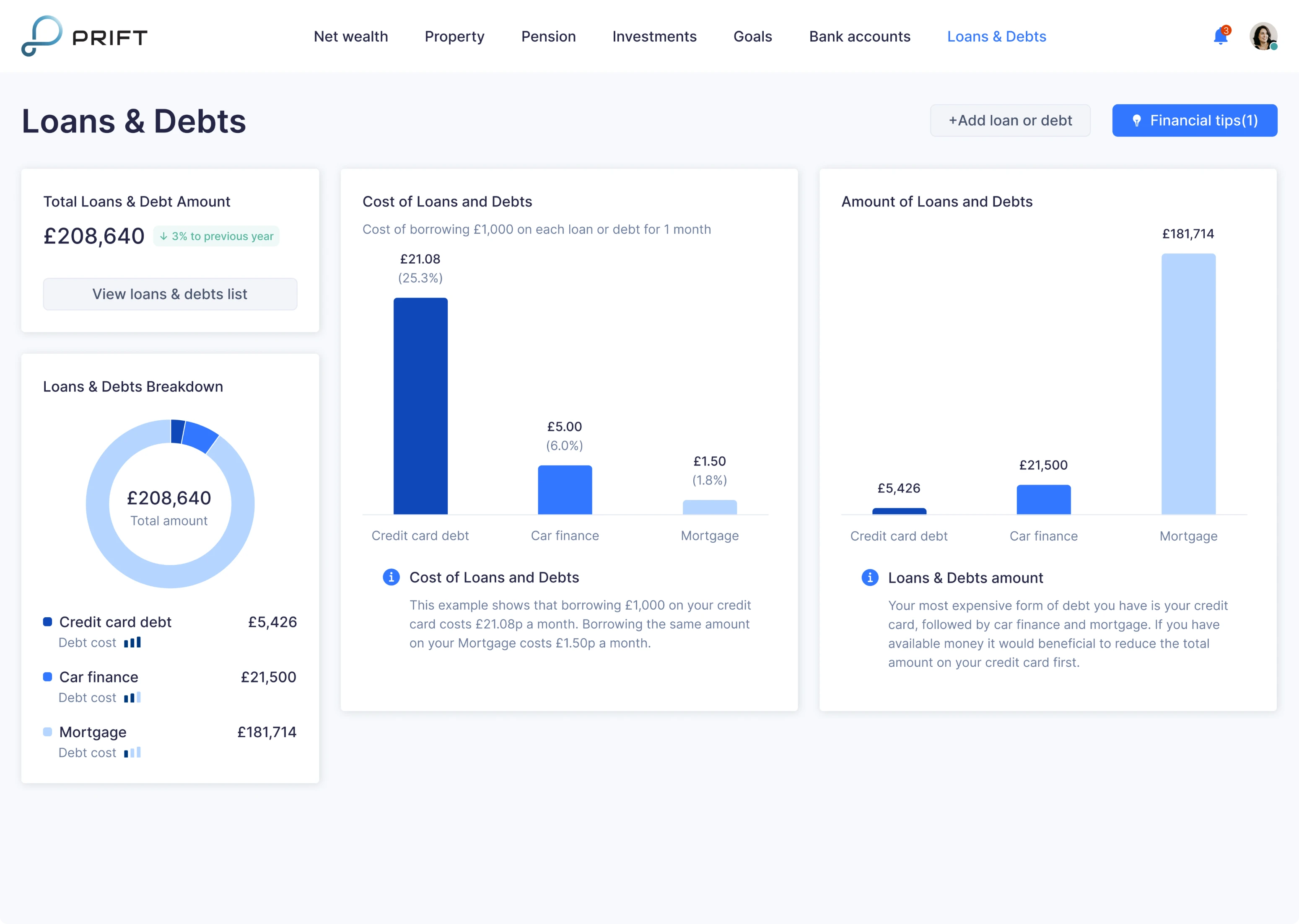Click the info icon beside Loans & Debts amount
1299x924 pixels.
coord(869,577)
